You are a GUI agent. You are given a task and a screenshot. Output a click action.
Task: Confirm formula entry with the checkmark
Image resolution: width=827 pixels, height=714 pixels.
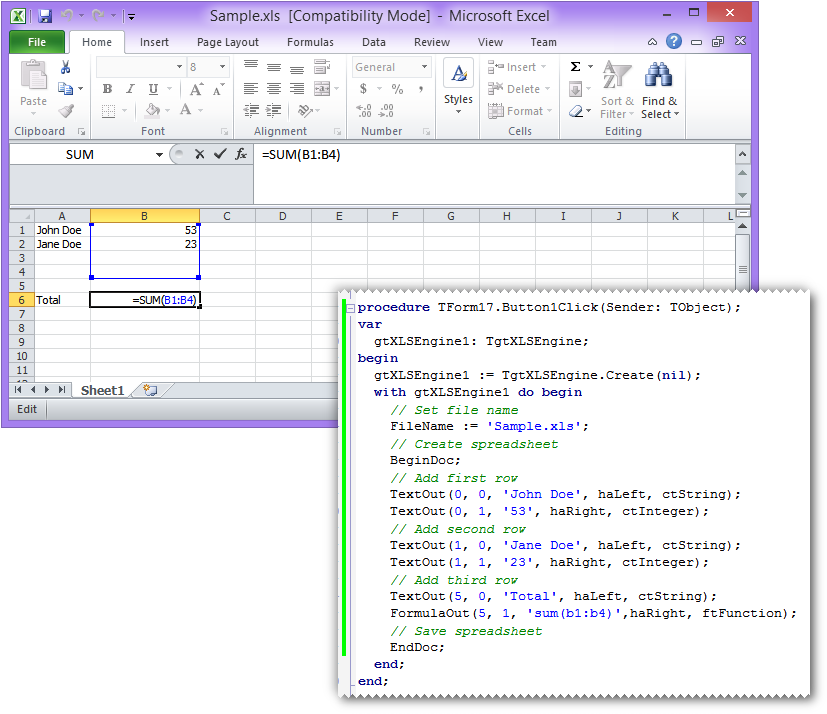pos(220,154)
